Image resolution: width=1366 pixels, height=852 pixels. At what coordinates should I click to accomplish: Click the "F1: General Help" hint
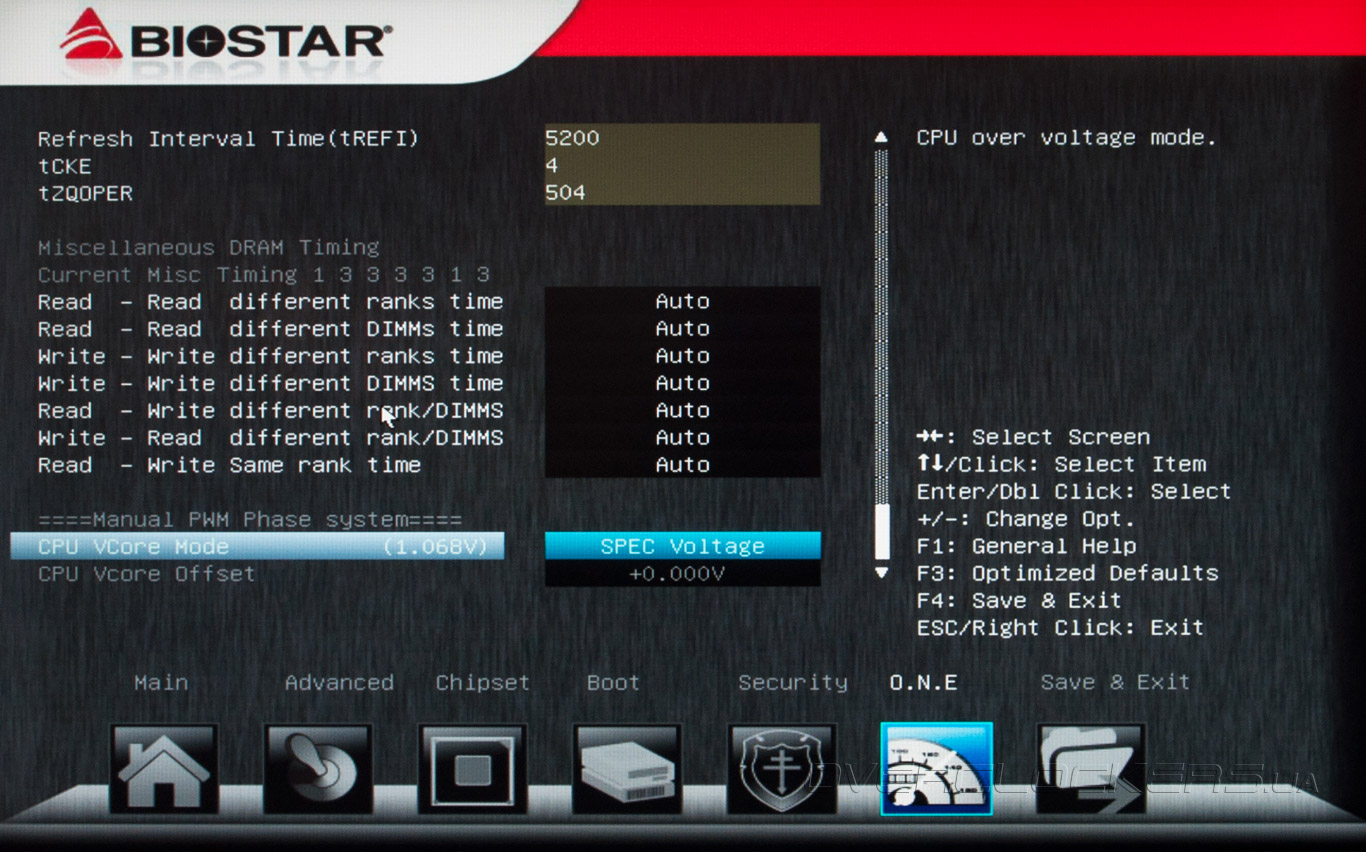1026,546
